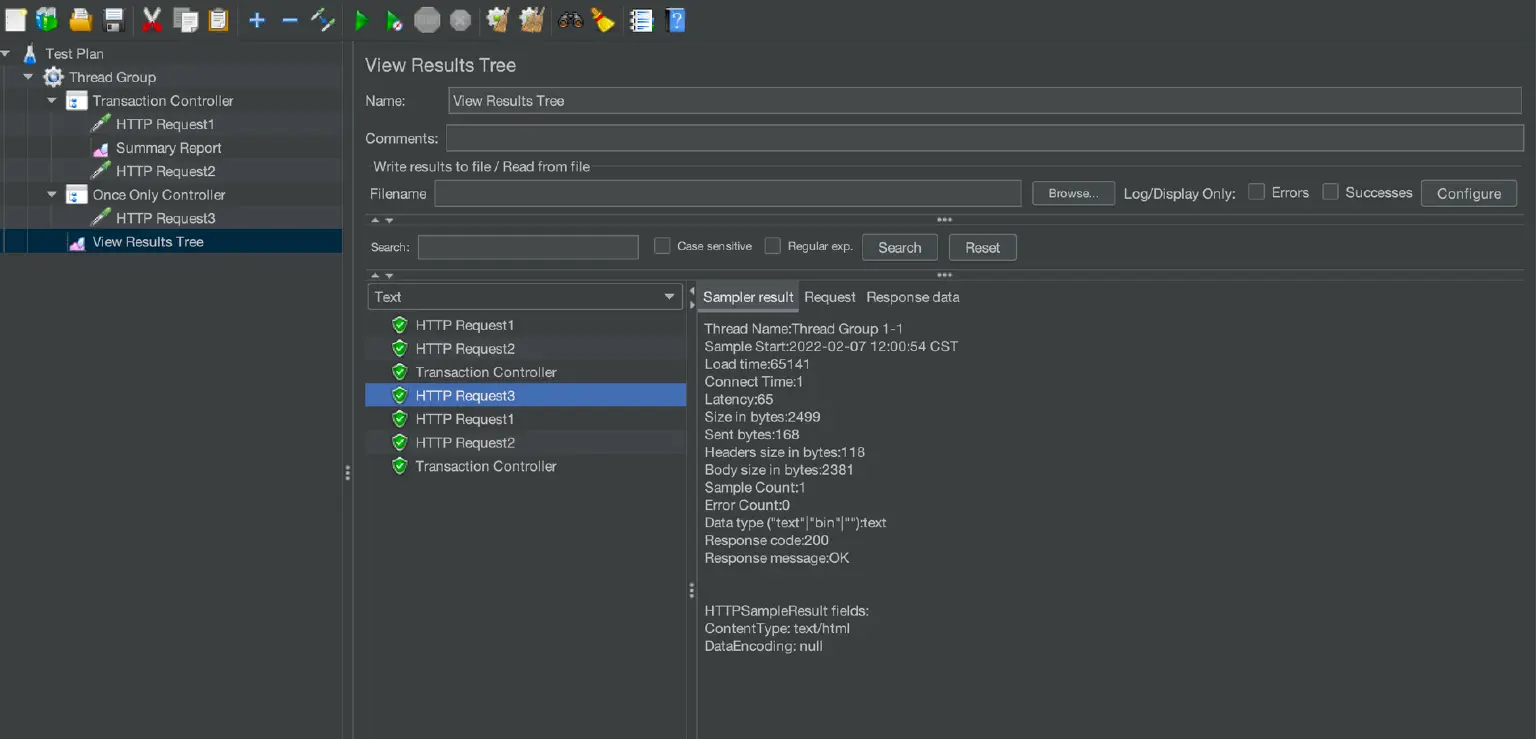The width and height of the screenshot is (1536, 739).
Task: Collapse the Thread Group tree node
Action: coord(28,76)
